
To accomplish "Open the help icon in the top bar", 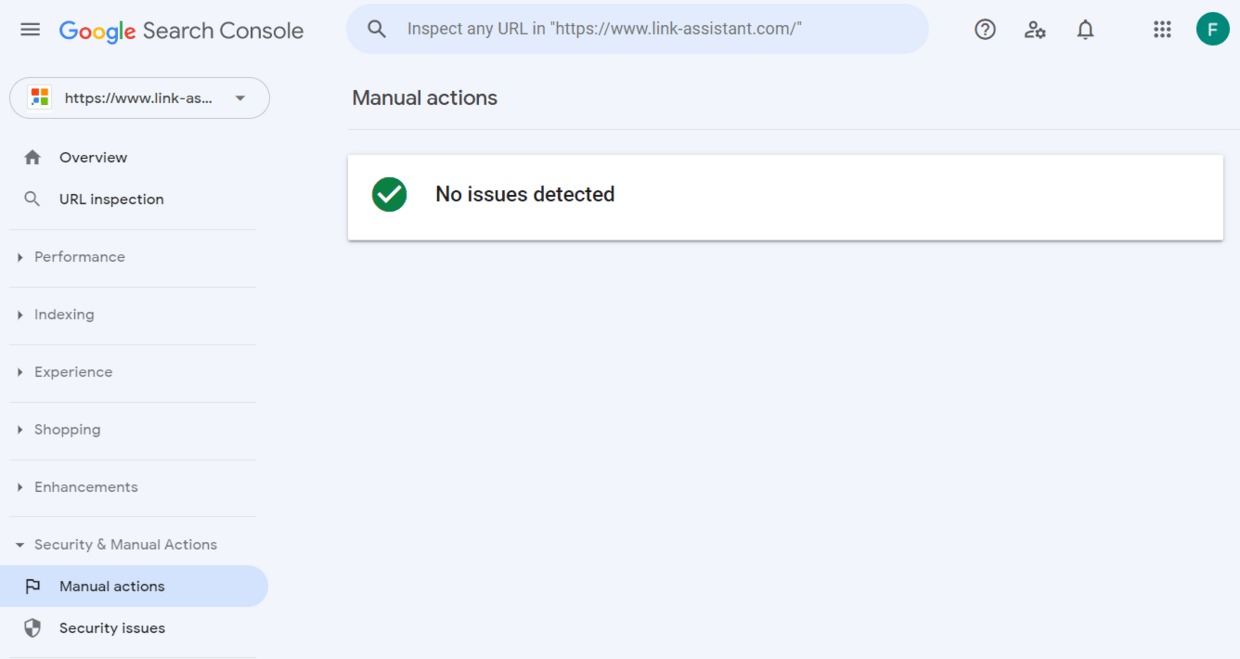I will tap(985, 29).
